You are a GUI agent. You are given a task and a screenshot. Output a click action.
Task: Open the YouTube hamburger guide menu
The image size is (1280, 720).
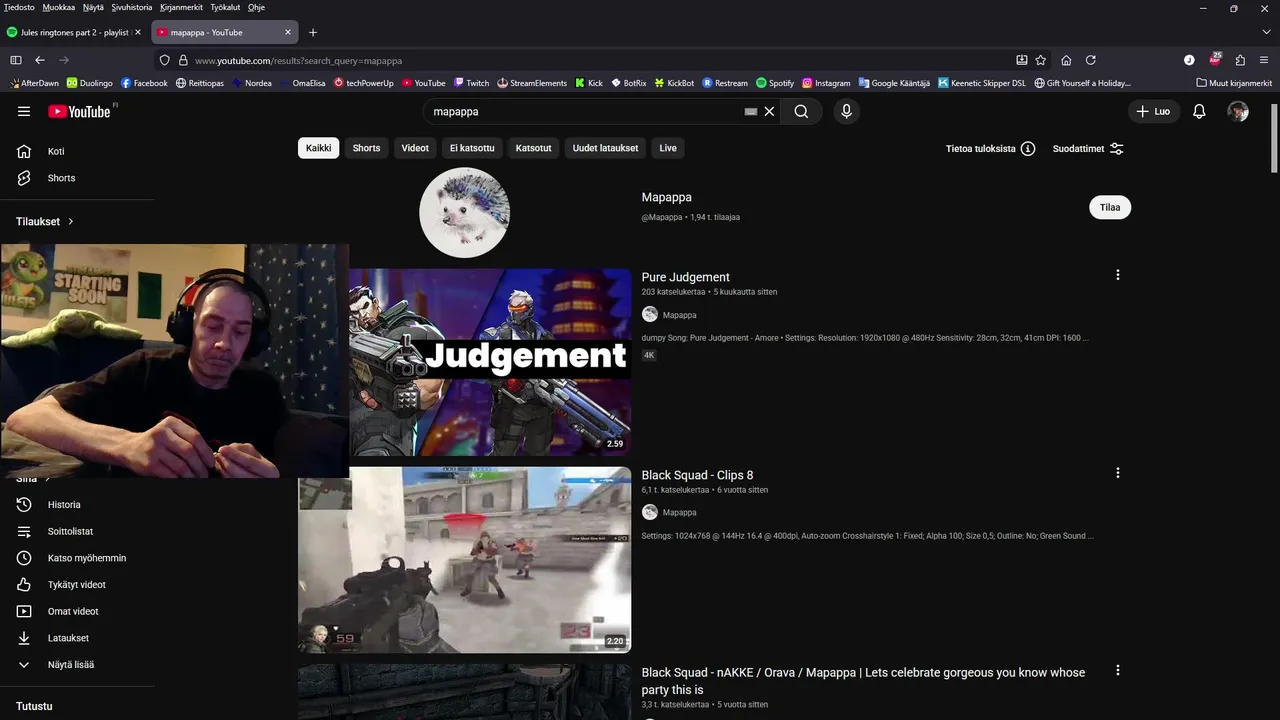(24, 111)
